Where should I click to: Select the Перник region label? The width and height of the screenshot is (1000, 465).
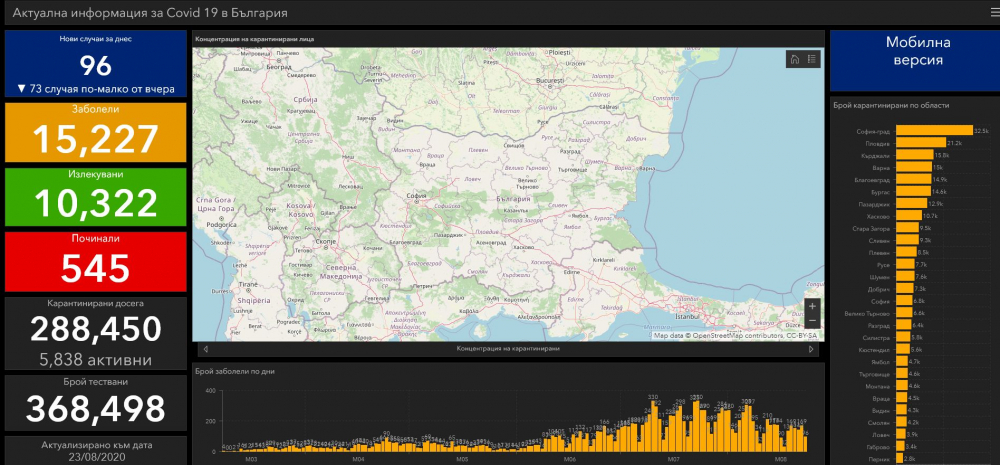click(879, 459)
